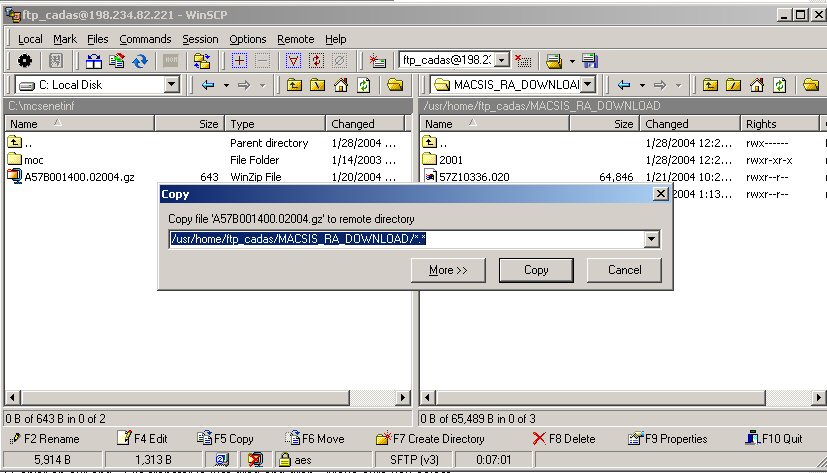
Task: Click the Synchronize directories toolbar icon
Action: point(117,61)
